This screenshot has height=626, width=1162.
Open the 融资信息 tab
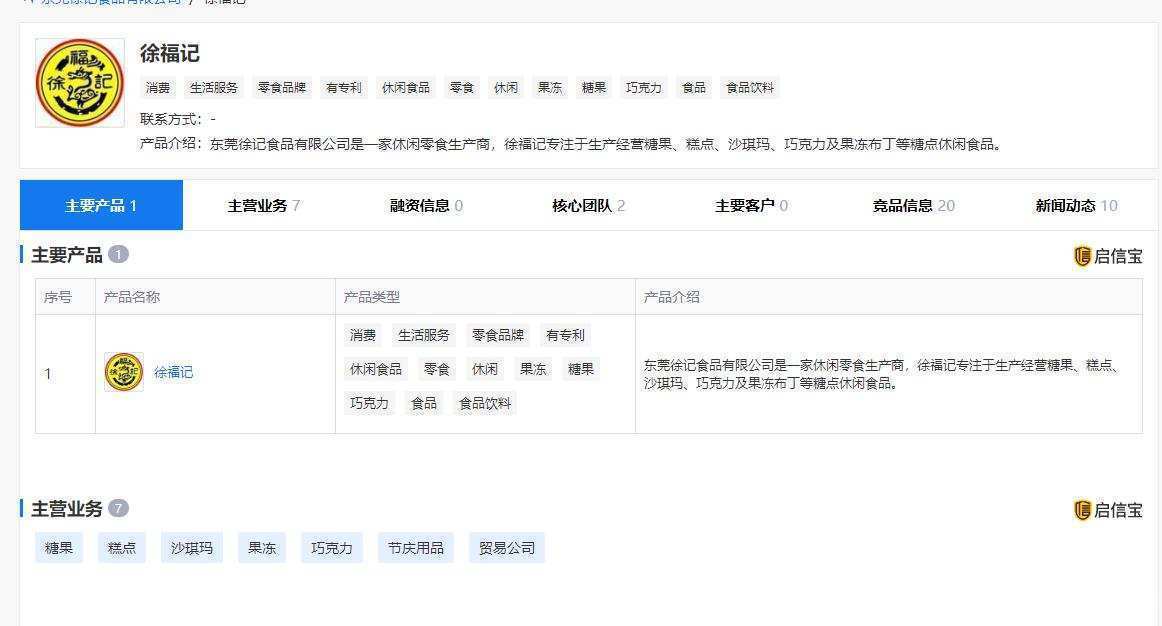pyautogui.click(x=420, y=204)
